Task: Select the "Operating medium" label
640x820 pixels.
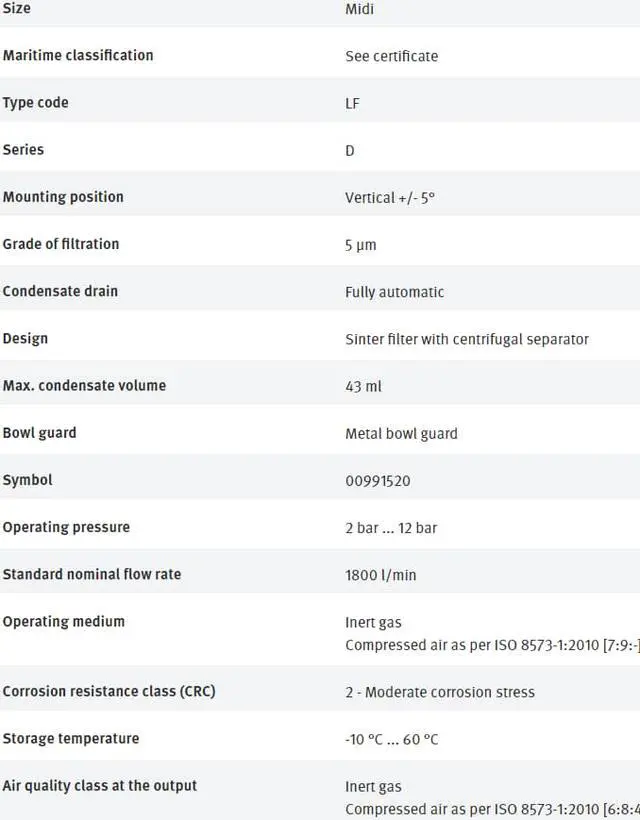Action: coord(64,621)
